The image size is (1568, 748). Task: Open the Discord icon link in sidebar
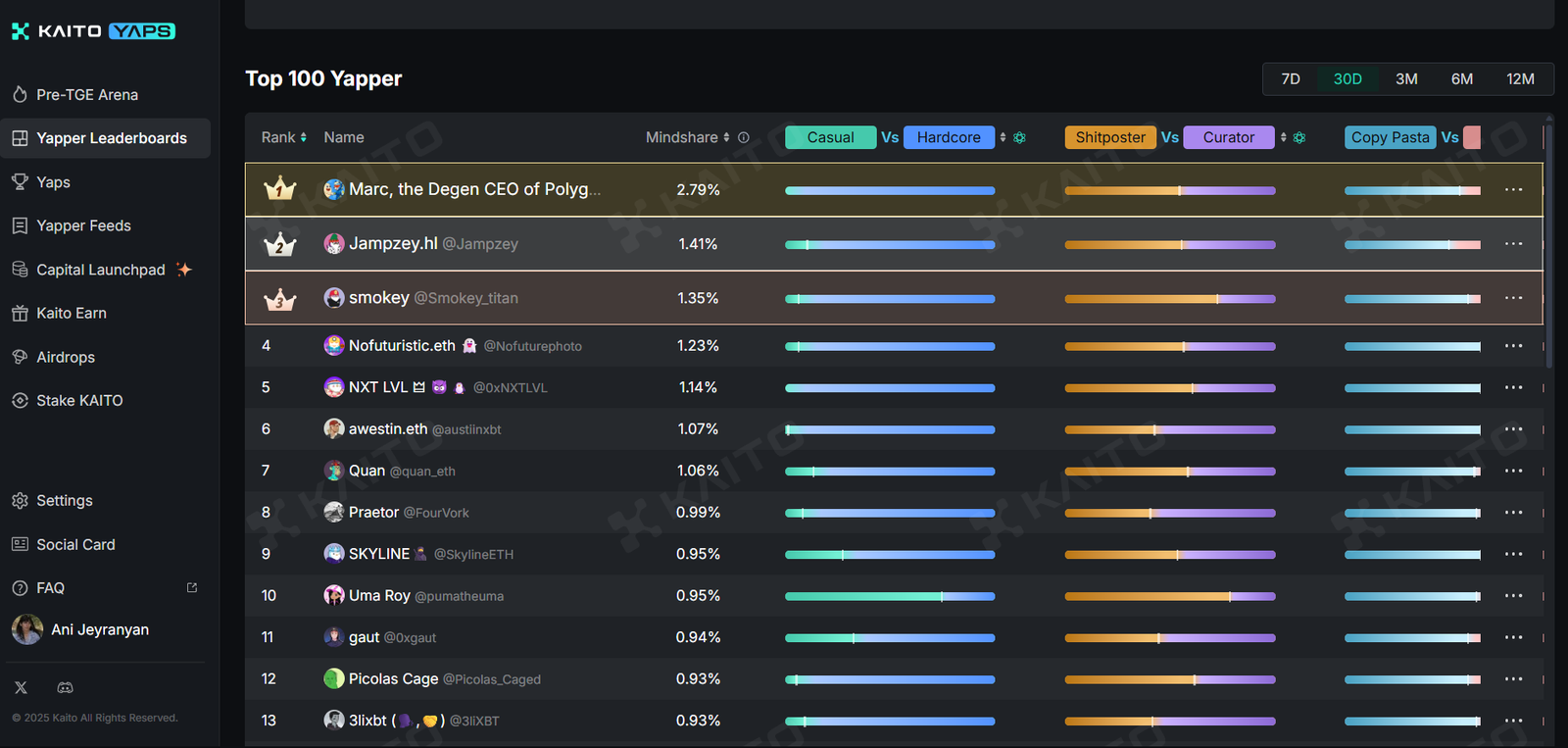[x=65, y=687]
